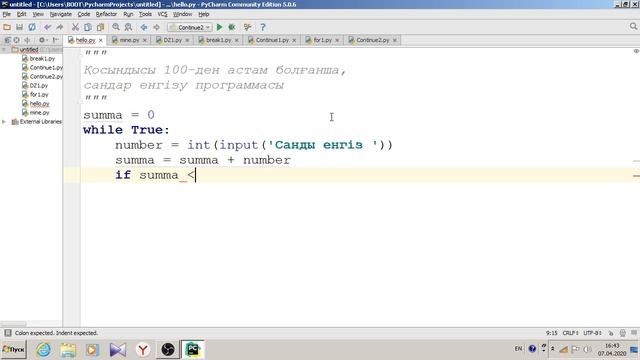
Task: Open the Run menu
Action: tap(128, 14)
